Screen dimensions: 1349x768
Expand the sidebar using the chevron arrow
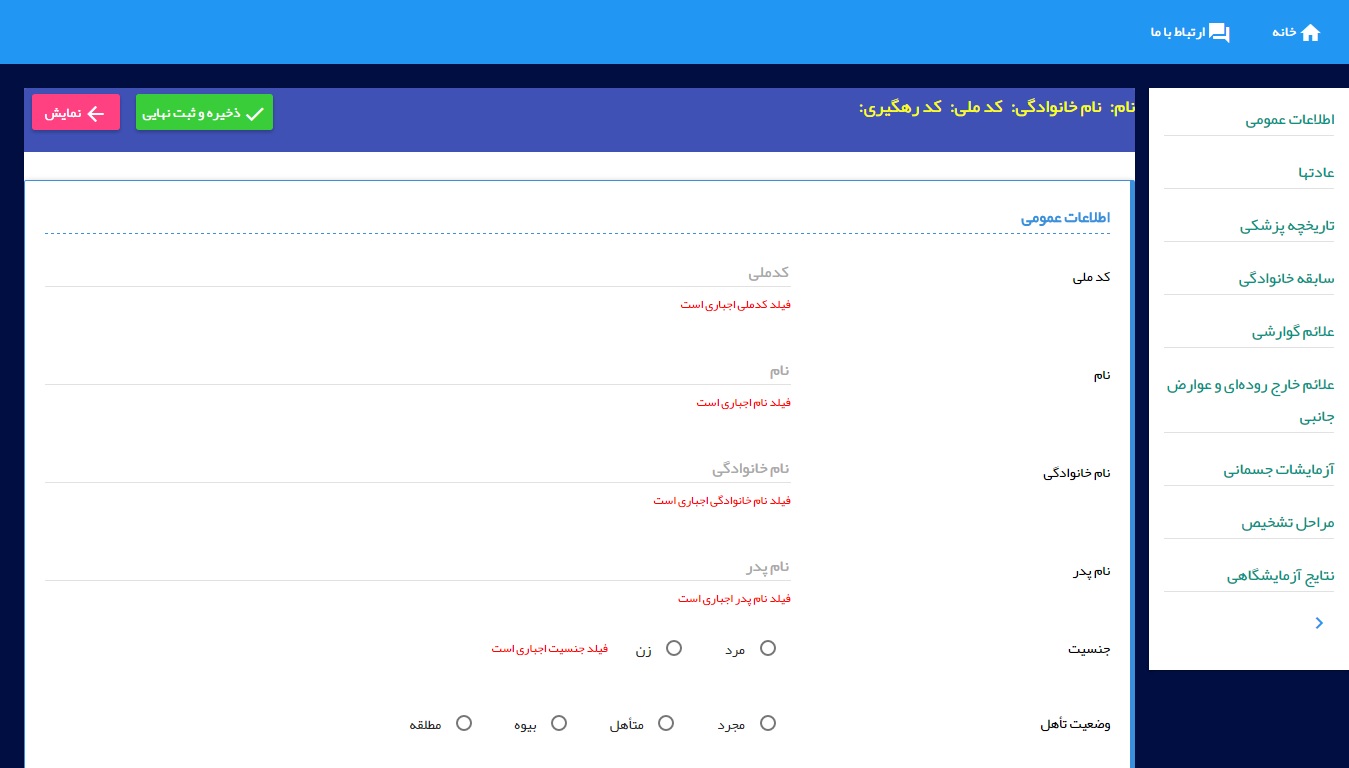1319,623
